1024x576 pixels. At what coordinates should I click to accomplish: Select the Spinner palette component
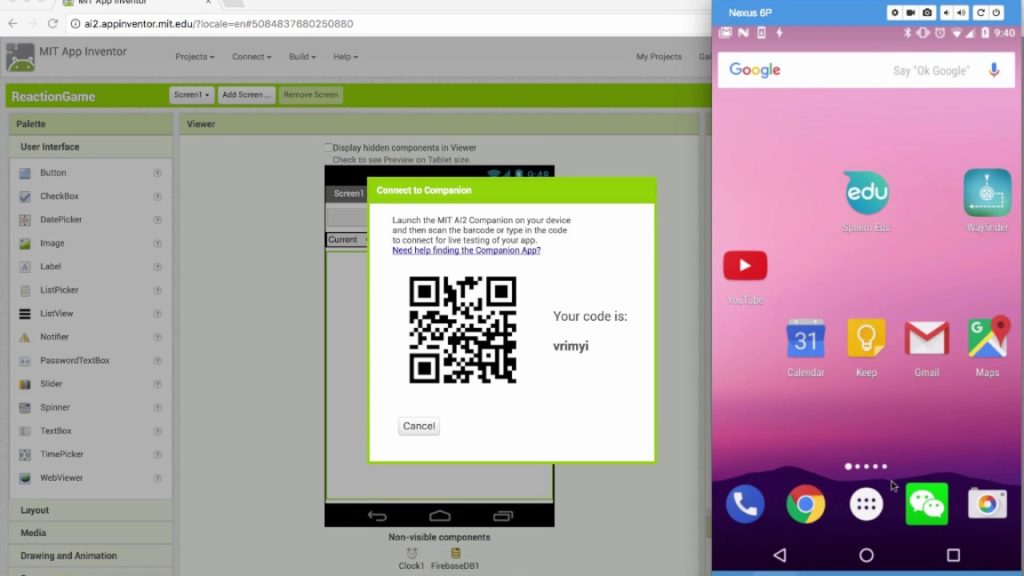pyautogui.click(x=55, y=408)
